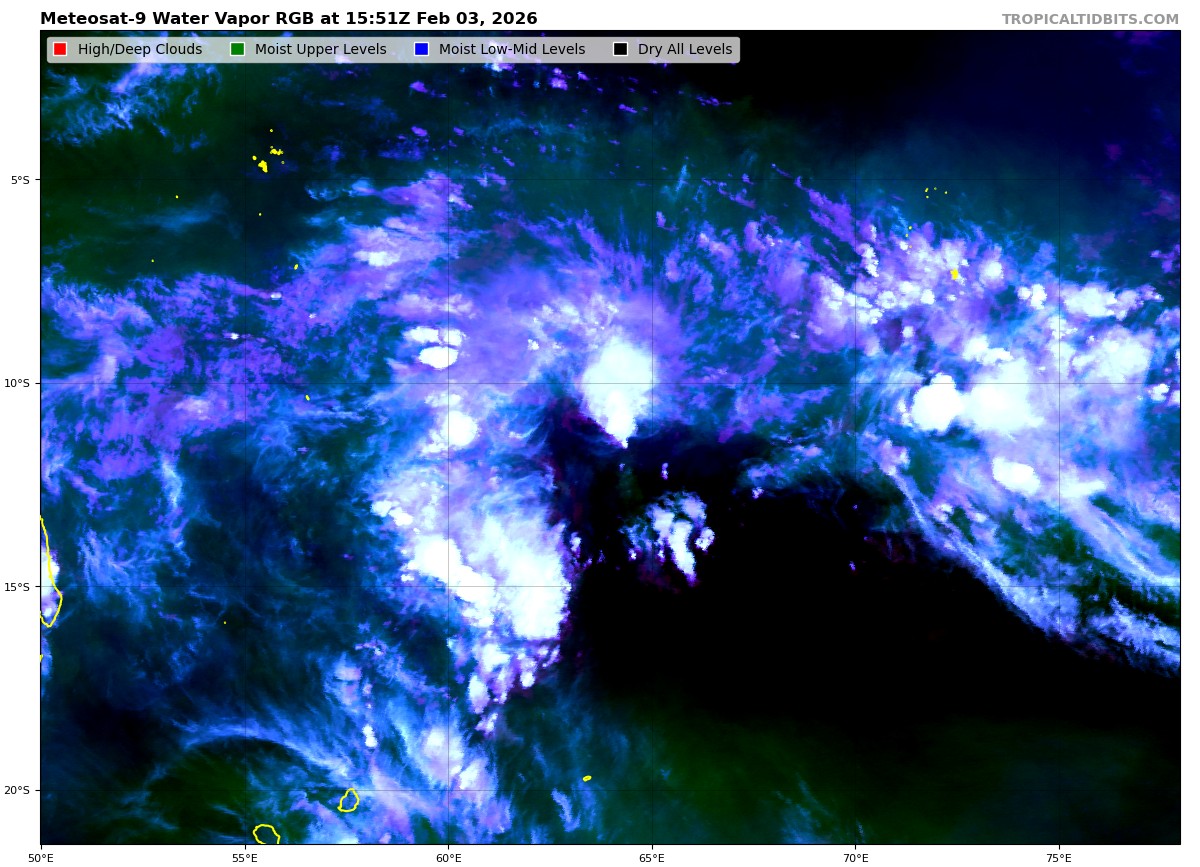Open the TROPICALTIDBITS.COM watermark link

pyautogui.click(x=1090, y=20)
